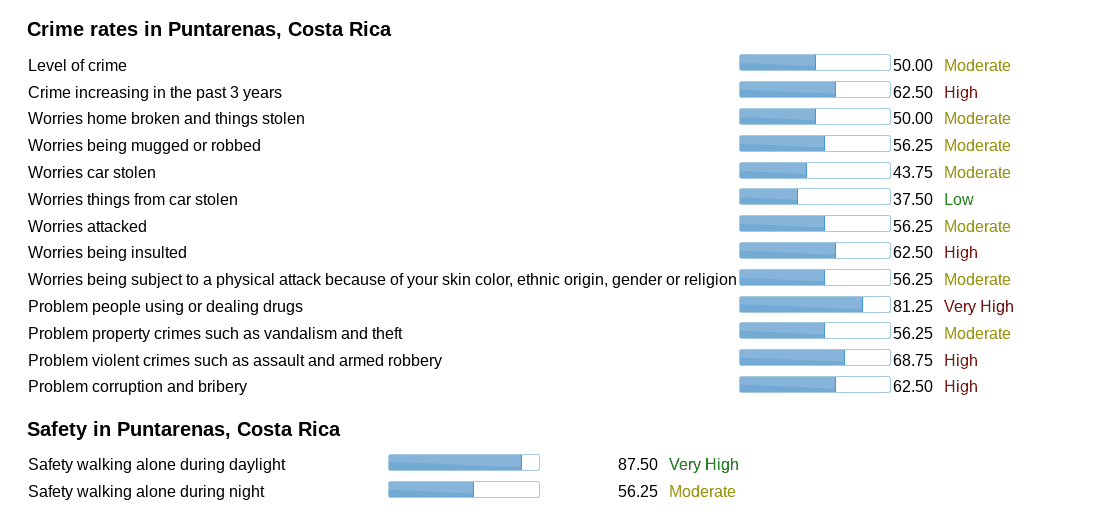Click the 'Worries things from car stolen' bar
Image resolution: width=1108 pixels, height=512 pixels.
pos(814,197)
